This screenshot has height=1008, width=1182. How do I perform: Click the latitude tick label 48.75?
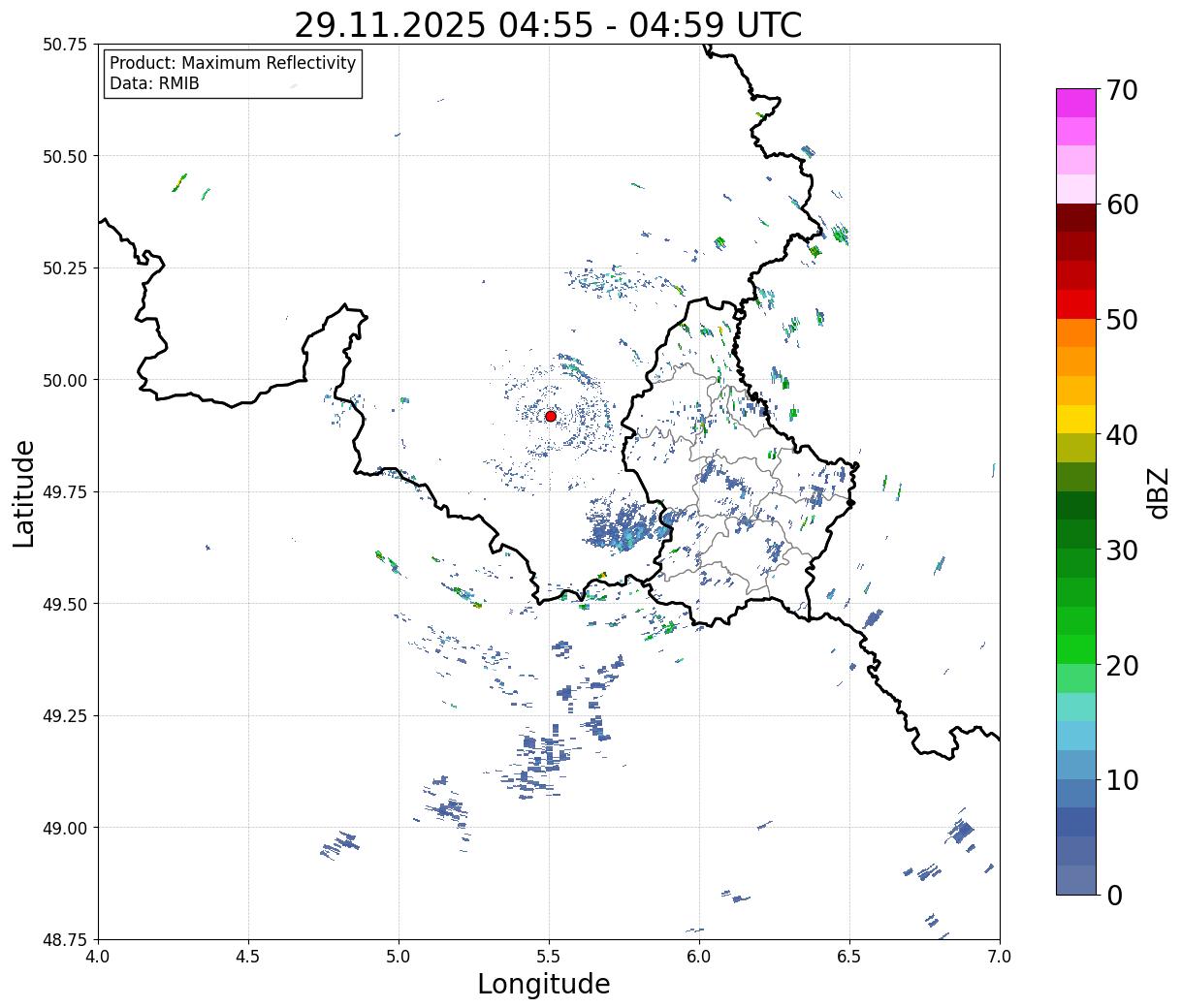point(65,939)
